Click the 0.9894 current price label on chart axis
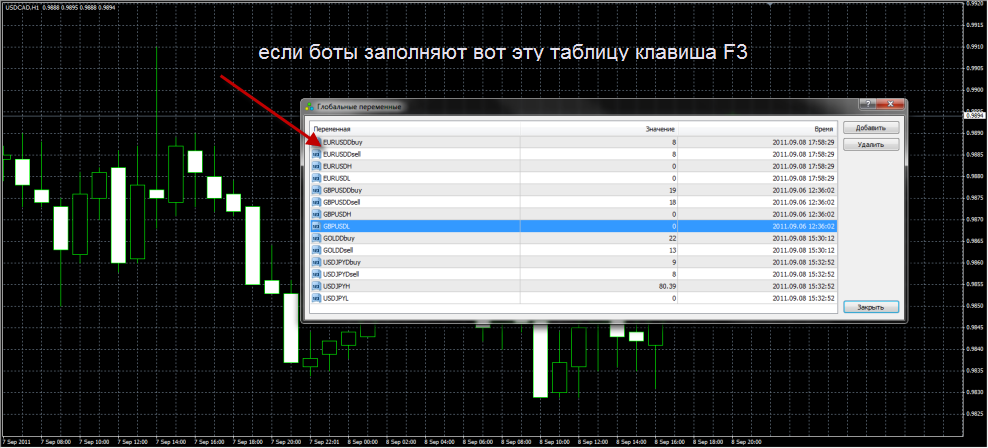 pyautogui.click(x=974, y=116)
